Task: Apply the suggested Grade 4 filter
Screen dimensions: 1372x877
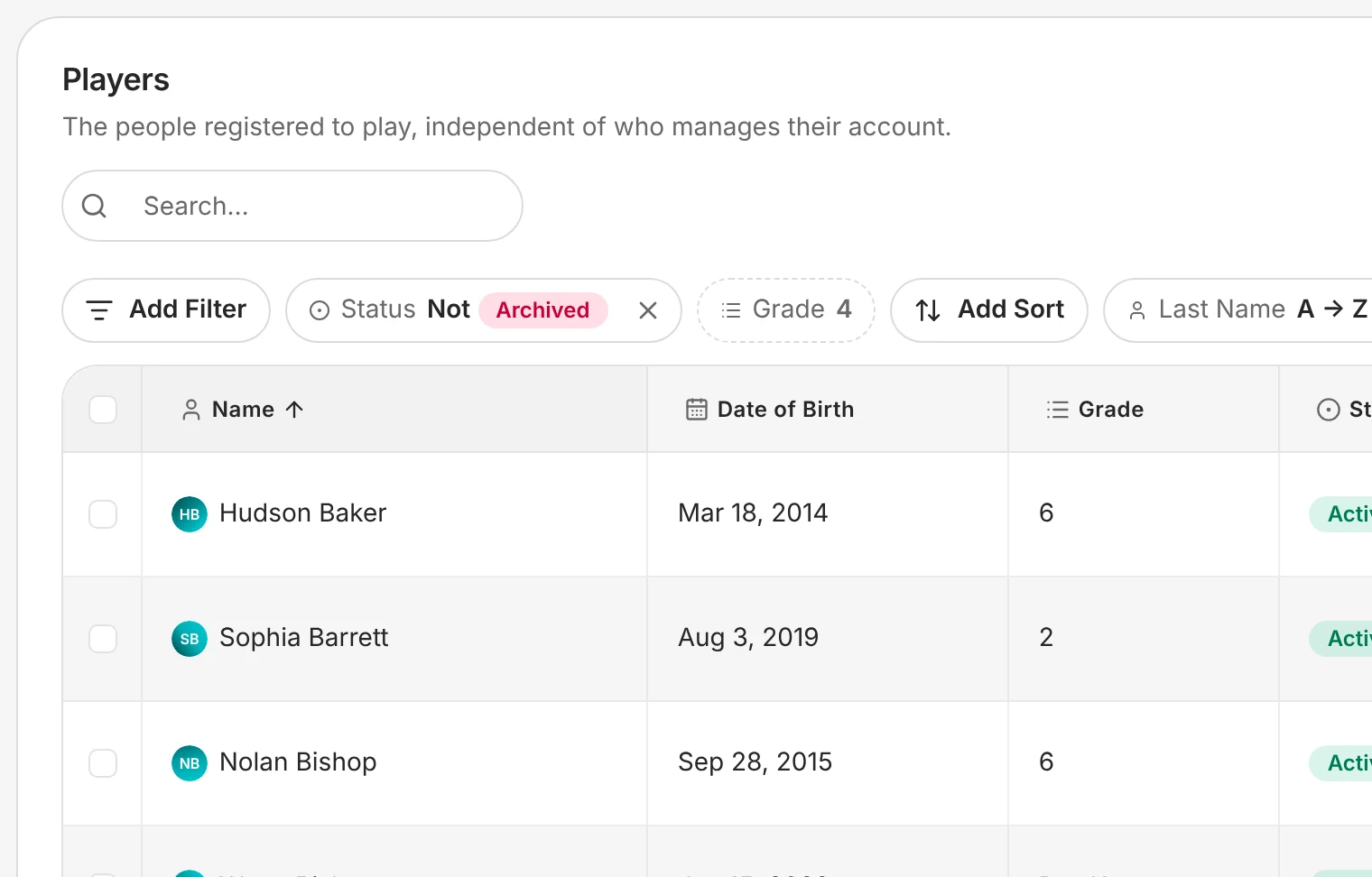Action: [786, 310]
